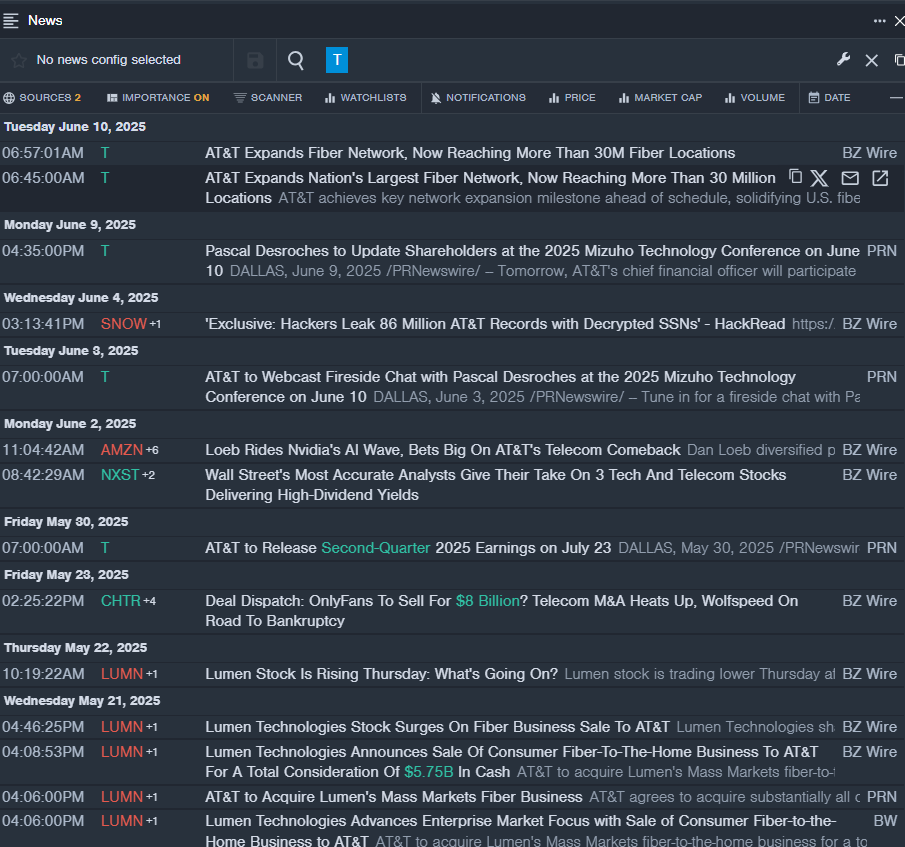Open the Date filter
Image resolution: width=905 pixels, height=847 pixels.
coord(829,98)
